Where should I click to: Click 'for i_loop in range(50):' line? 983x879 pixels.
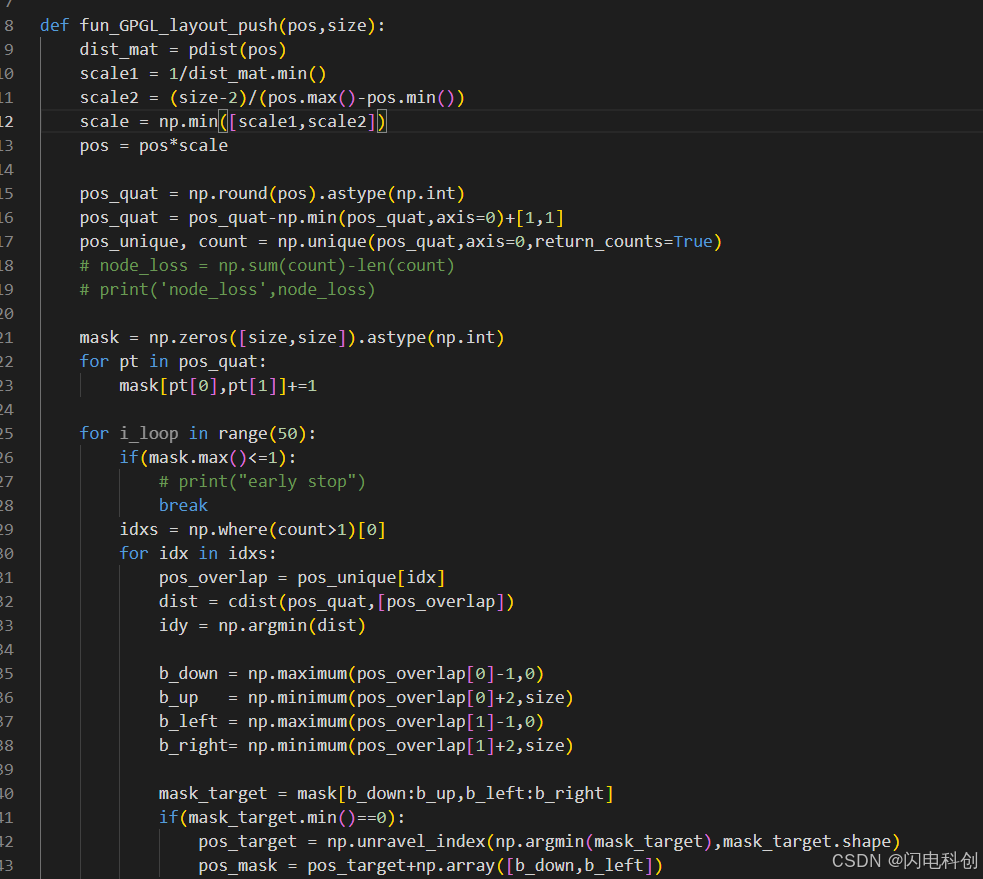coord(197,433)
